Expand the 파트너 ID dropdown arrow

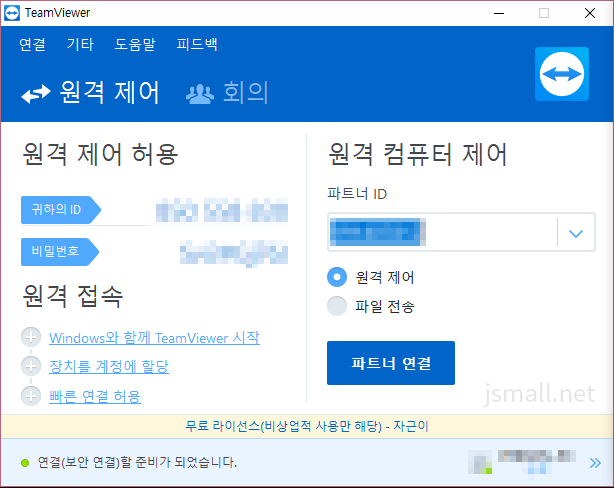pos(576,233)
